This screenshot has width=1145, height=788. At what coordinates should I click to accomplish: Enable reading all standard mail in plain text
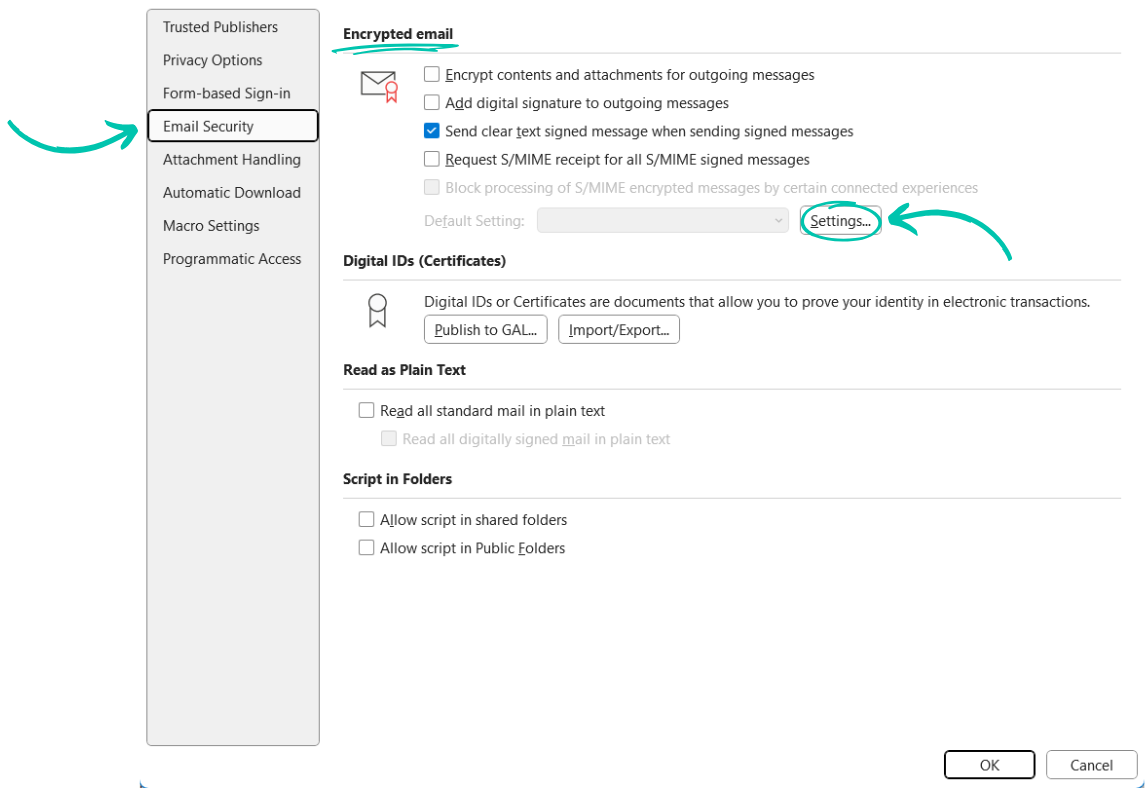[367, 410]
